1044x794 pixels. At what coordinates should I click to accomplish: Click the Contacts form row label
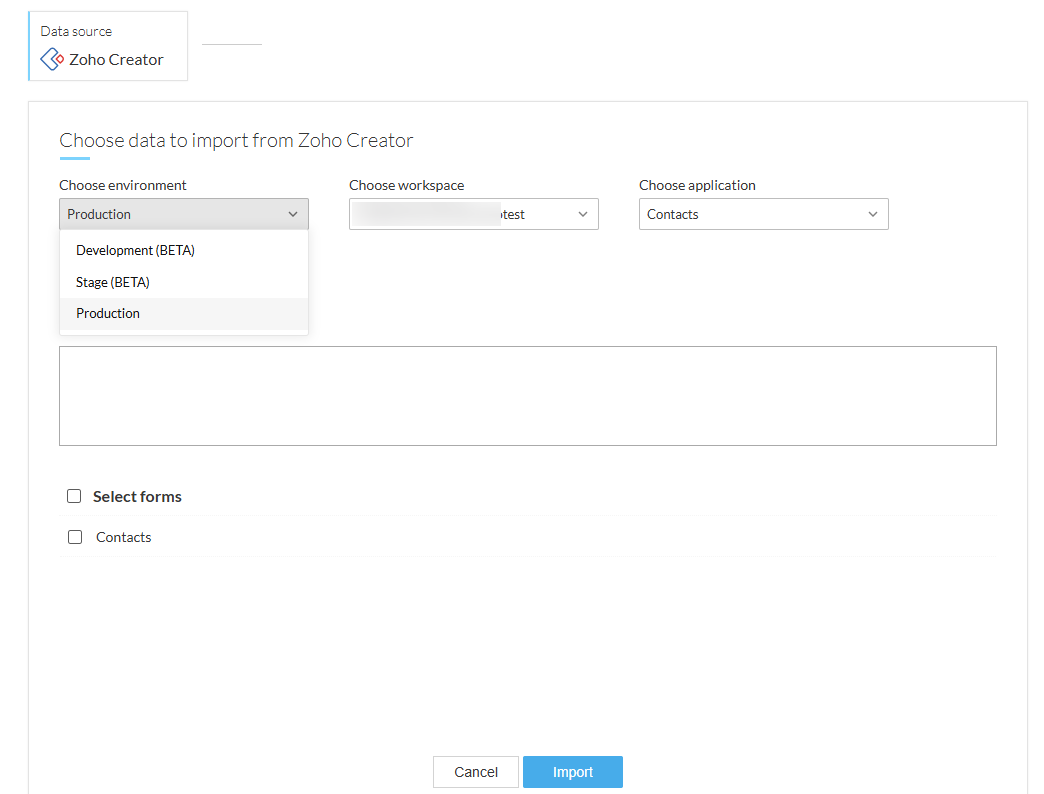(124, 537)
